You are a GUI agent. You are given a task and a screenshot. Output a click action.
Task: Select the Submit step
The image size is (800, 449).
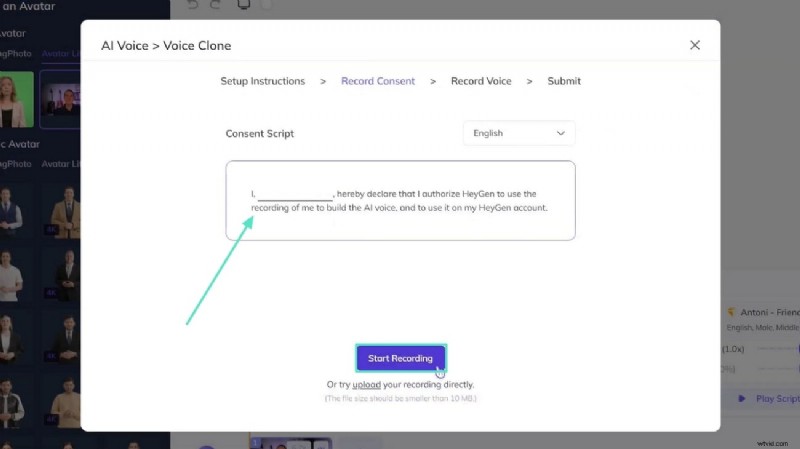[564, 81]
